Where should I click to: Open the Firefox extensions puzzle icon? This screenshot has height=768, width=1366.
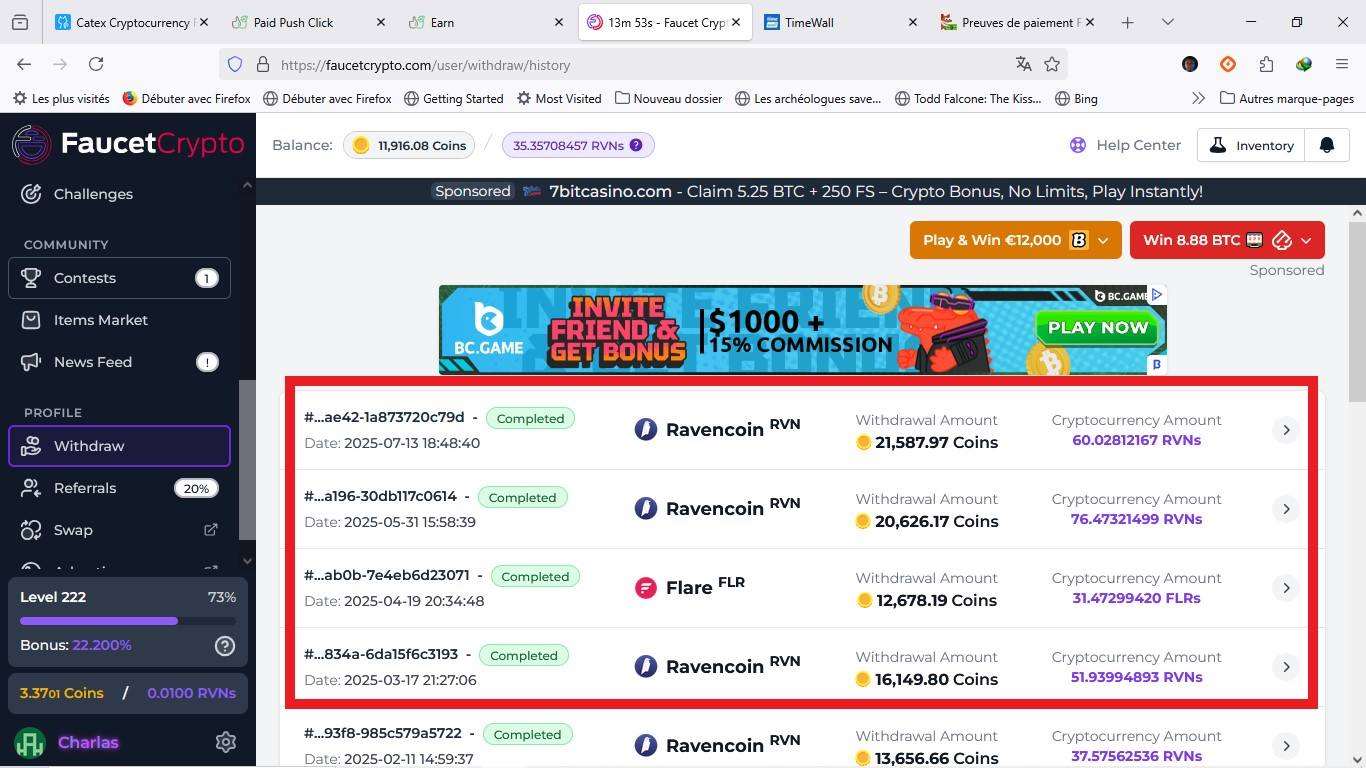pos(1266,64)
